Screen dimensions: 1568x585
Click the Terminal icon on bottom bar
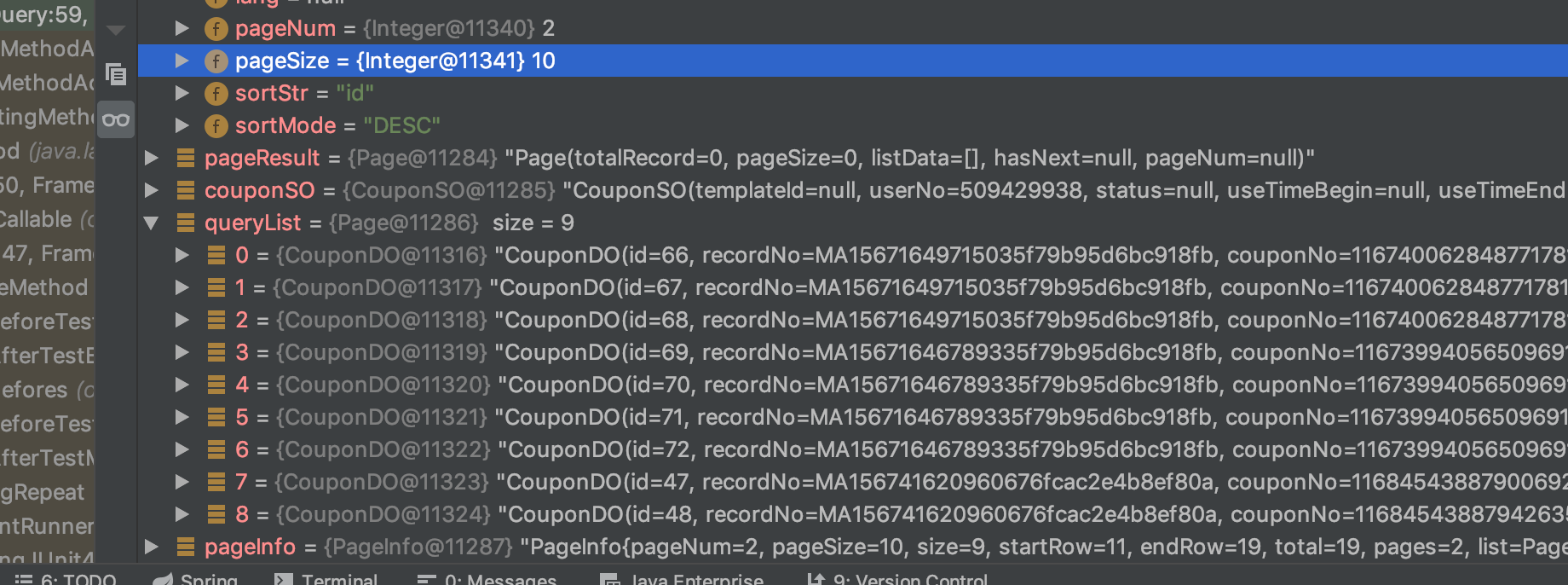pos(326,579)
